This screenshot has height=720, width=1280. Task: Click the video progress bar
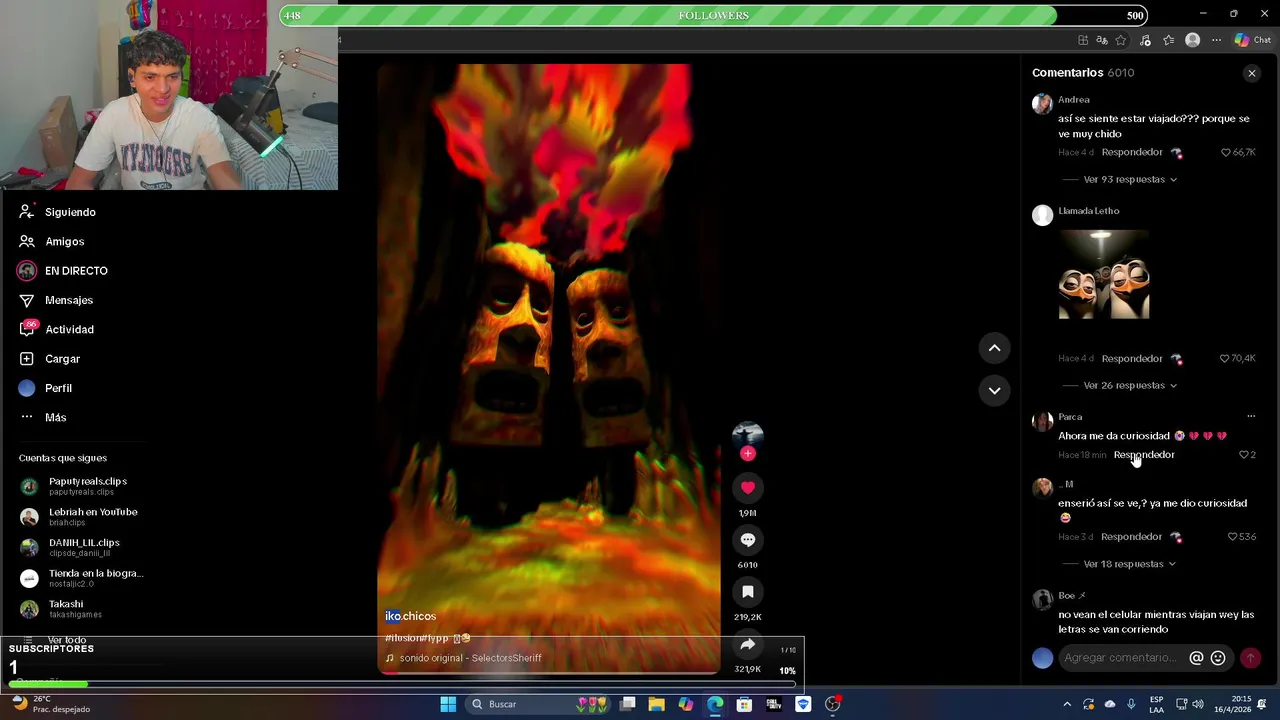coord(548,672)
